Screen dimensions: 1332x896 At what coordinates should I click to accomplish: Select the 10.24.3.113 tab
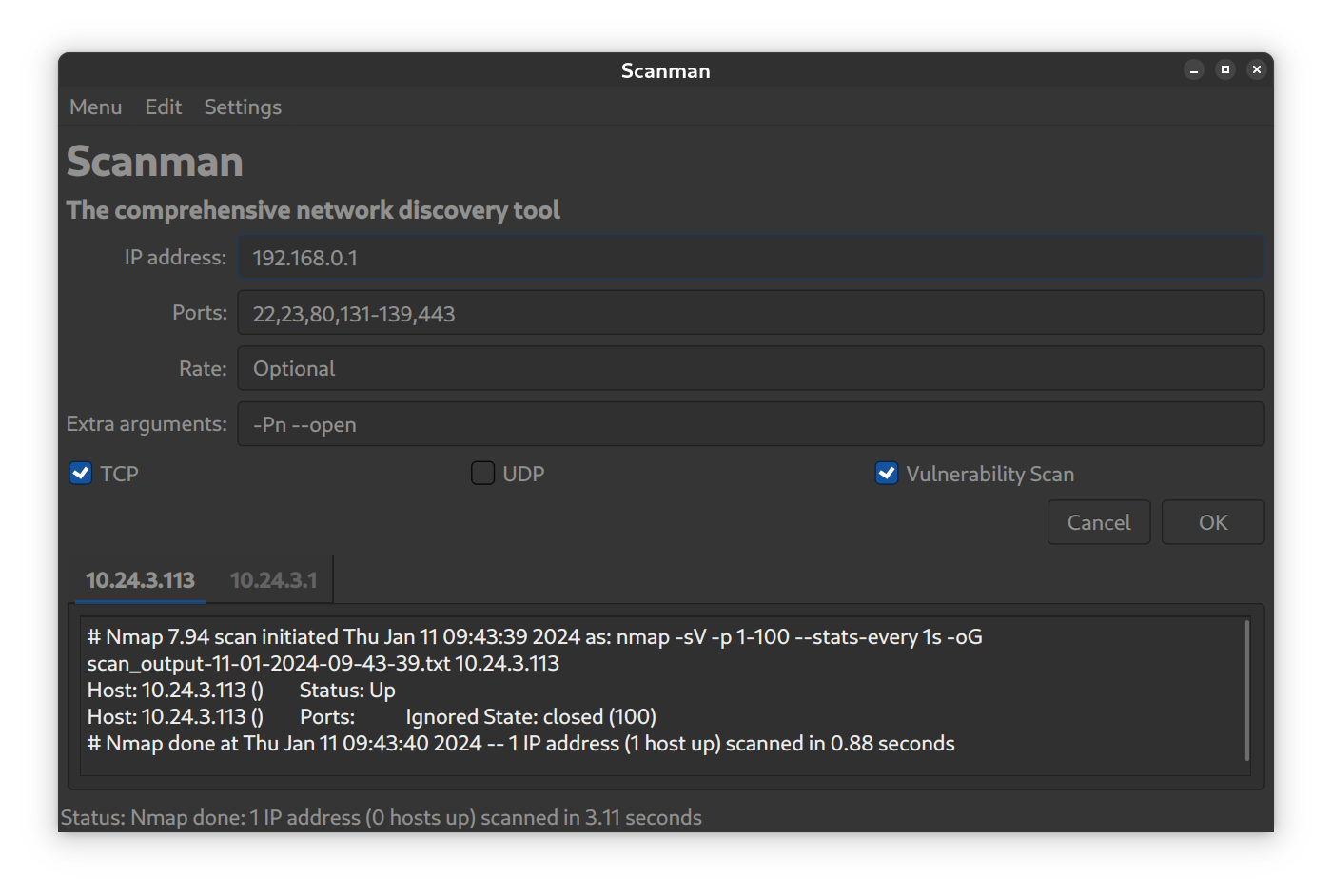coord(140,580)
